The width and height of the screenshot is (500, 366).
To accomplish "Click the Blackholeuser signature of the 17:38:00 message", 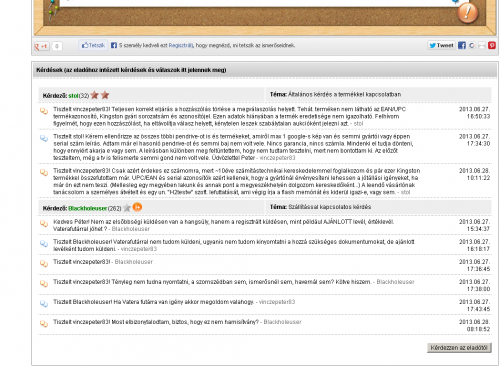I will [x=395, y=282].
